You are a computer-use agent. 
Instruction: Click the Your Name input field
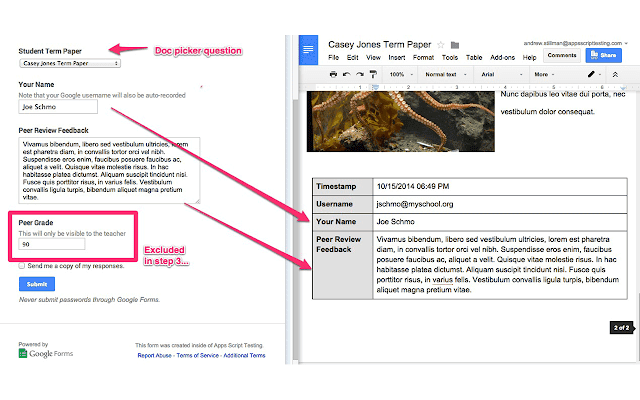tap(58, 107)
